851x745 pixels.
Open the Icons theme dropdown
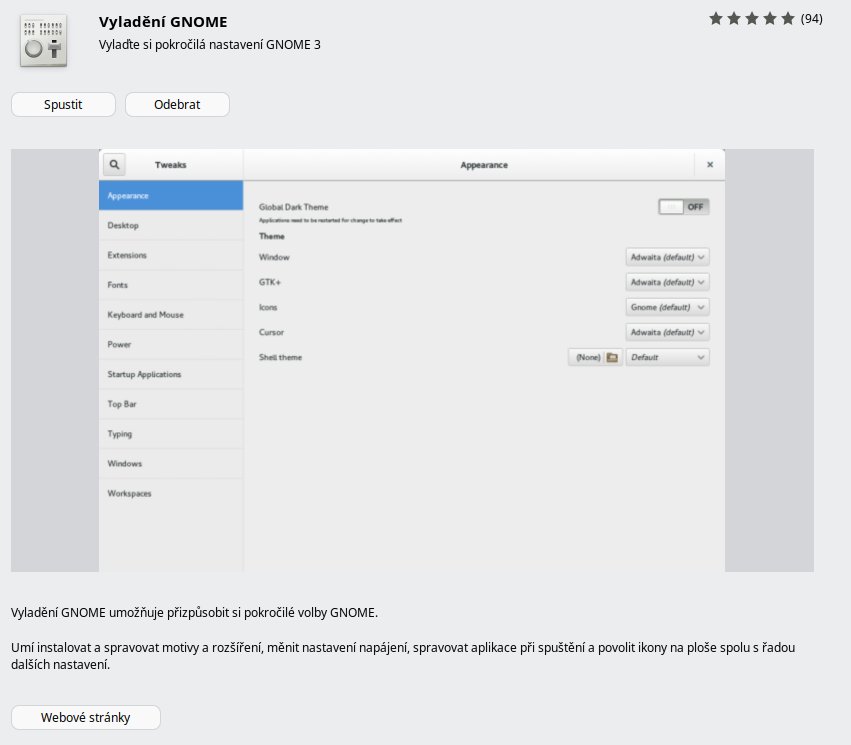tap(668, 307)
